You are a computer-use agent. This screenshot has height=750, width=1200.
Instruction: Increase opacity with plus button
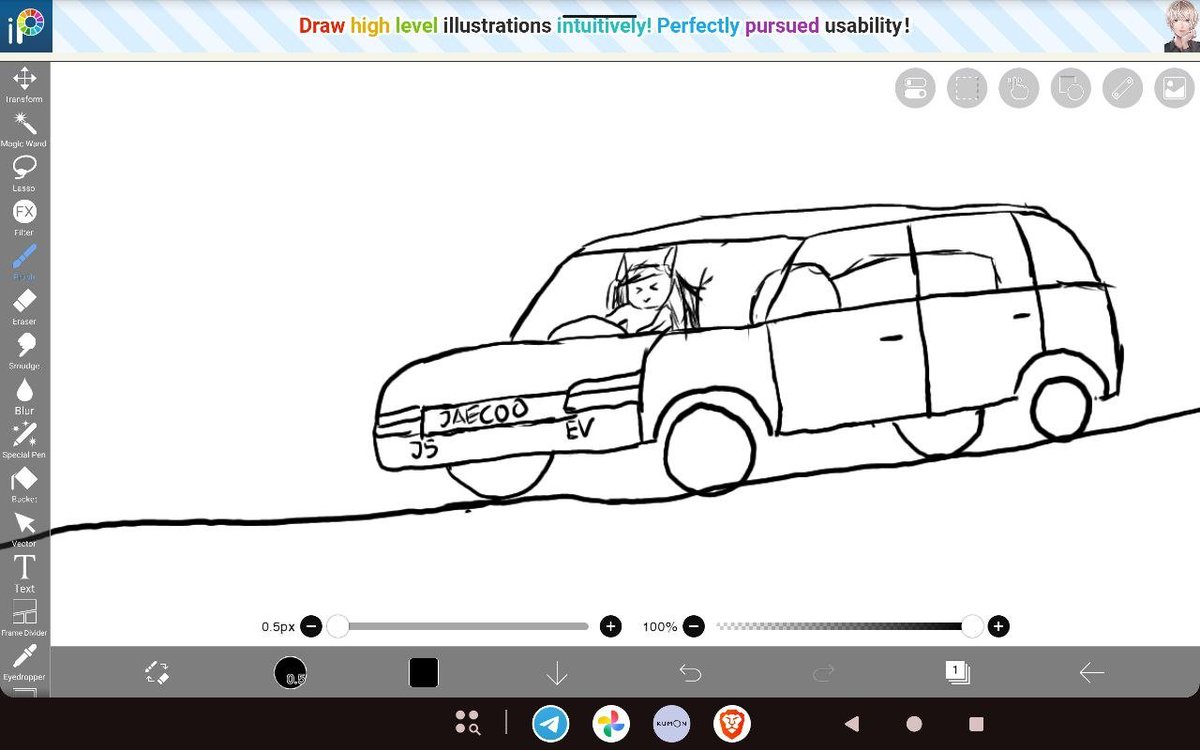997,627
